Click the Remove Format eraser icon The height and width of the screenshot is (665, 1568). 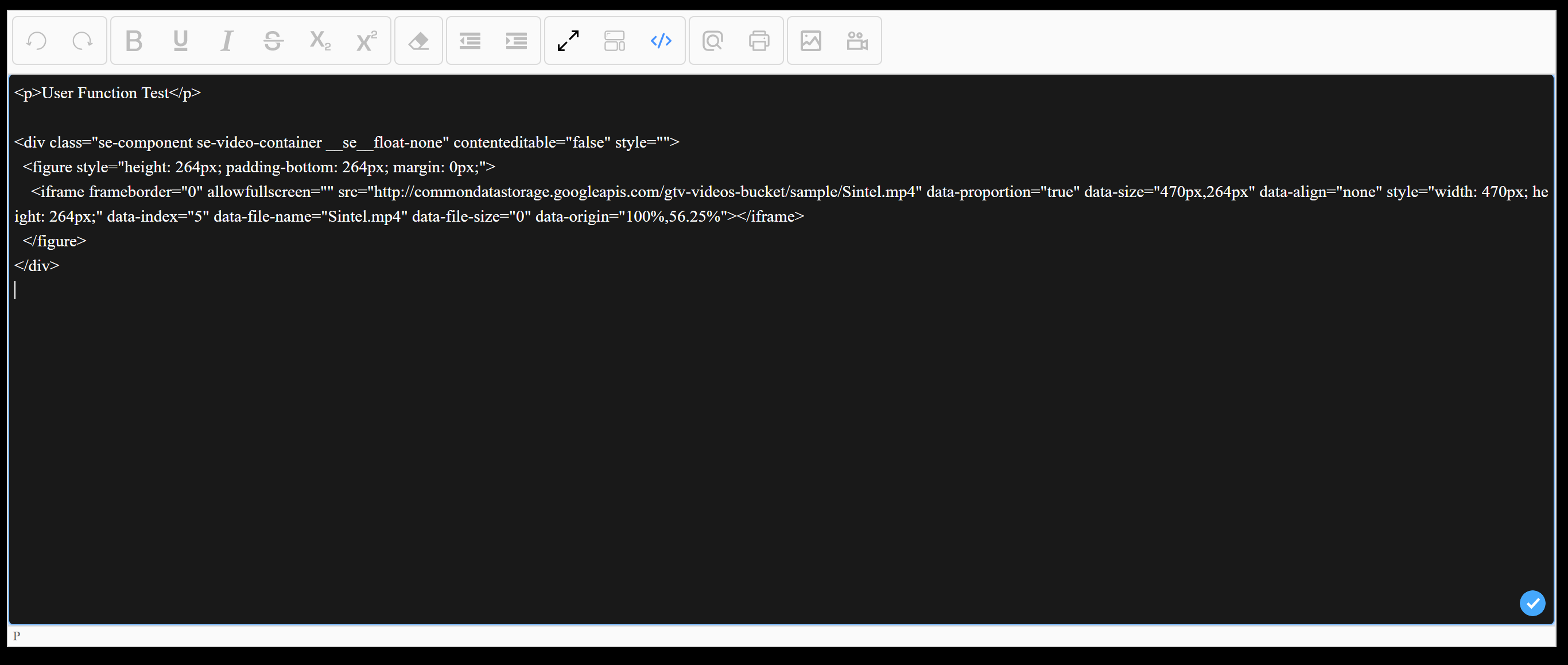(x=418, y=40)
